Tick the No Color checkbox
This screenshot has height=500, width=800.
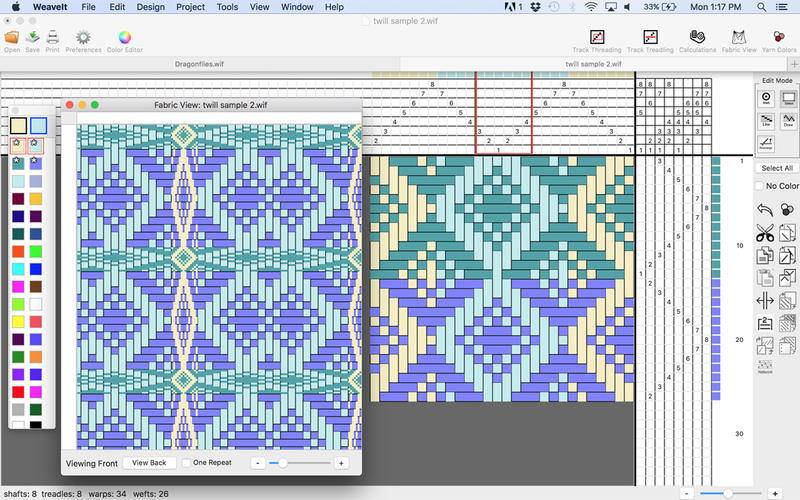[759, 186]
